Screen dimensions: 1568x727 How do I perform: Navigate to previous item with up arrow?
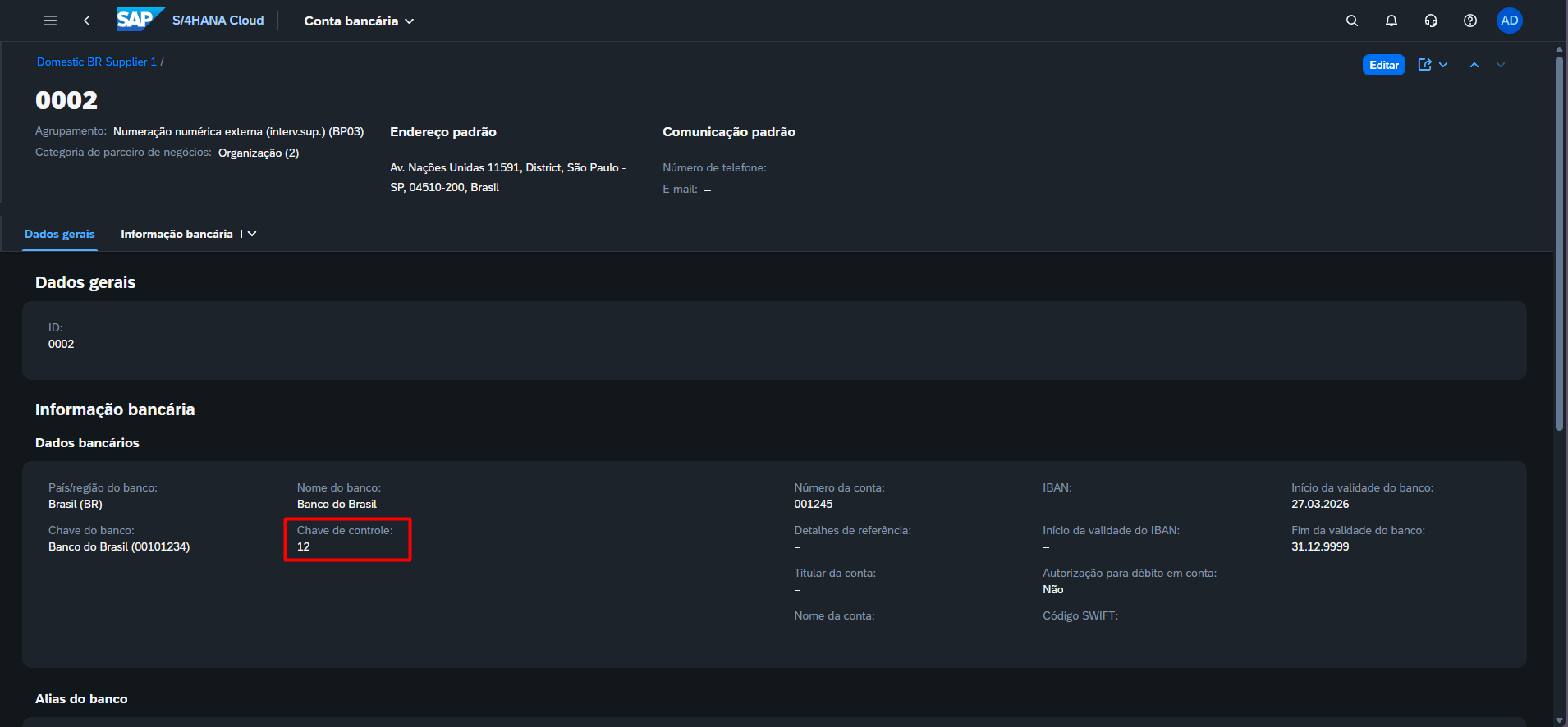(x=1474, y=65)
